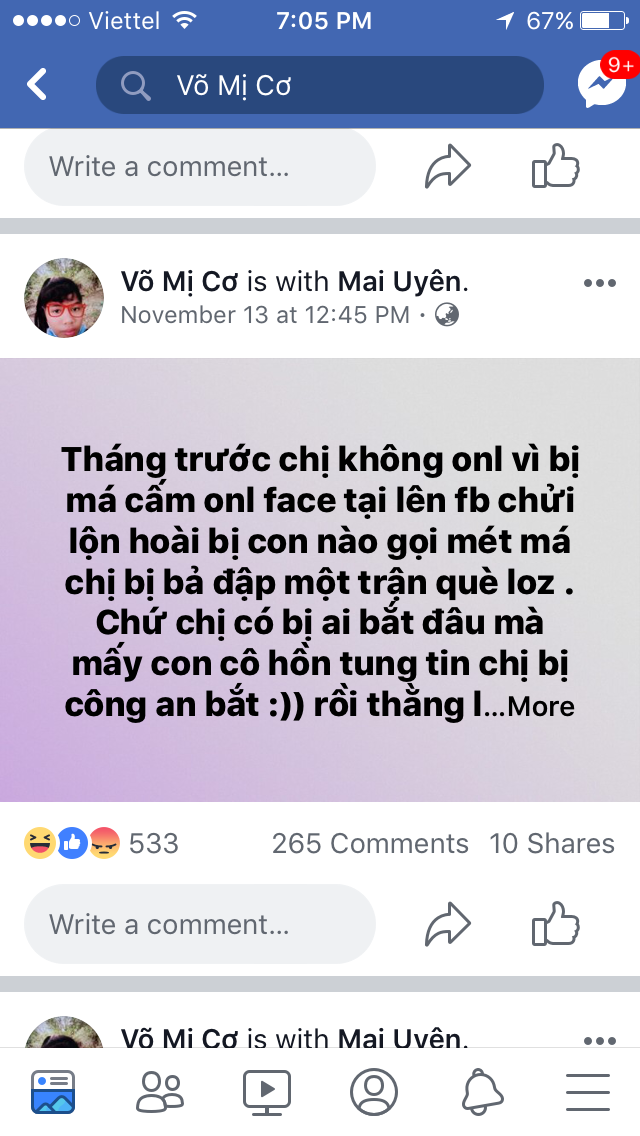Tap the search magnifier icon
This screenshot has width=640, height=1136.
pos(135,85)
